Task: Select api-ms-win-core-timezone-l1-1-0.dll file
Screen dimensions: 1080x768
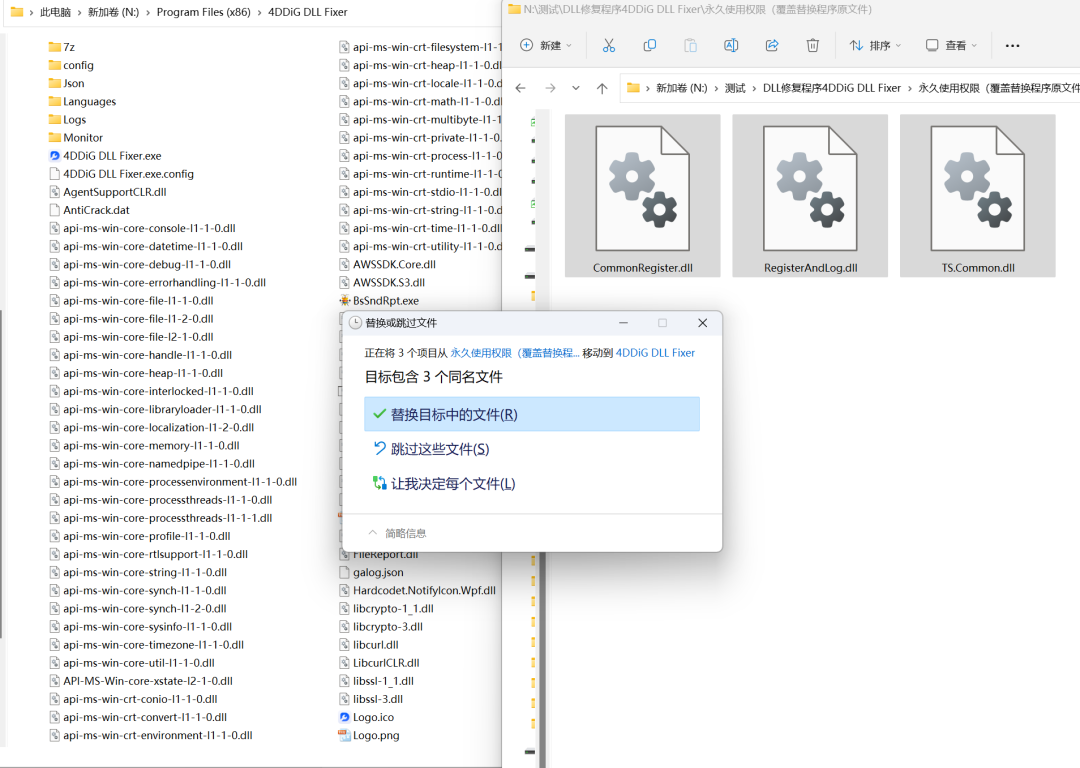Action: click(147, 645)
